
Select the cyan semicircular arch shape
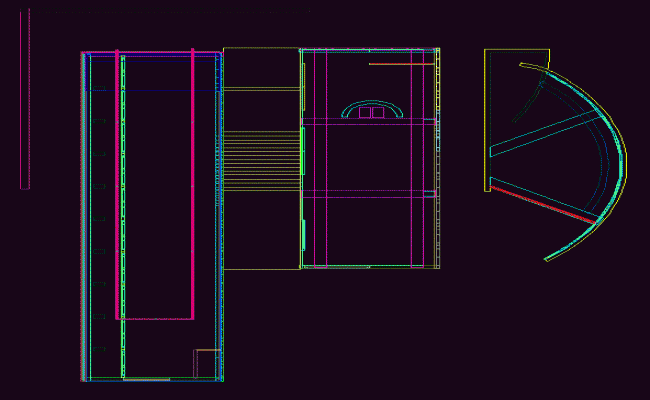tap(372, 109)
